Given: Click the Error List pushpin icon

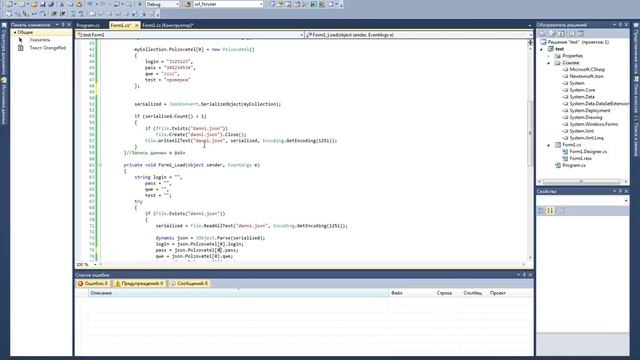Looking at the screenshot, I should point(524,275).
